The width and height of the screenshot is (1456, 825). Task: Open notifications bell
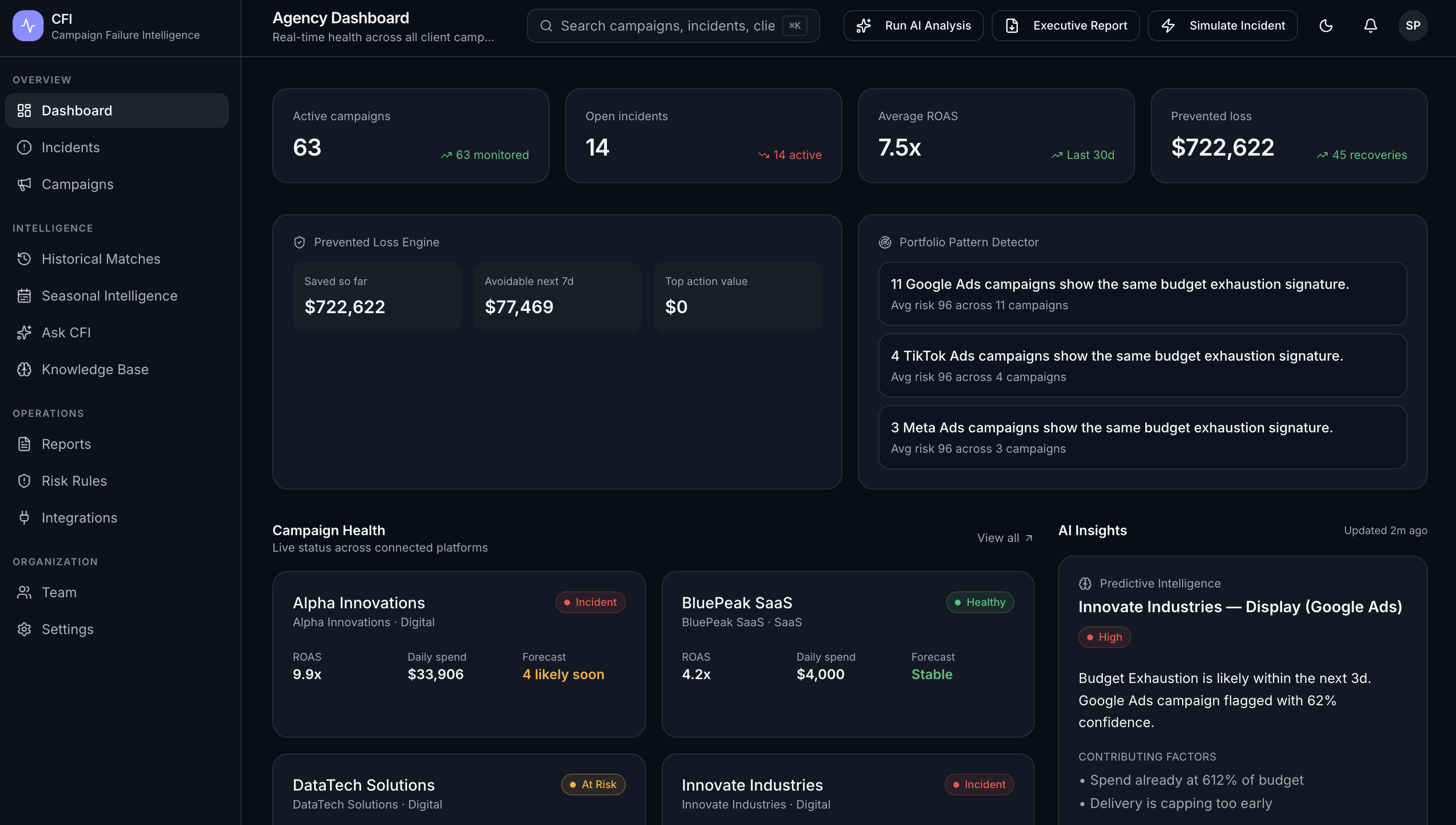[1370, 26]
